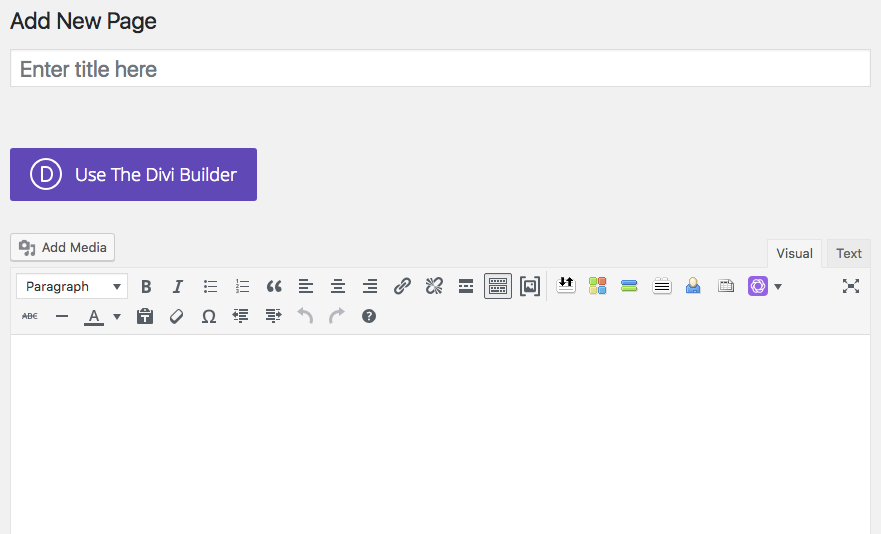This screenshot has height=534, width=881.
Task: Click the Add Media button
Action: coord(62,247)
